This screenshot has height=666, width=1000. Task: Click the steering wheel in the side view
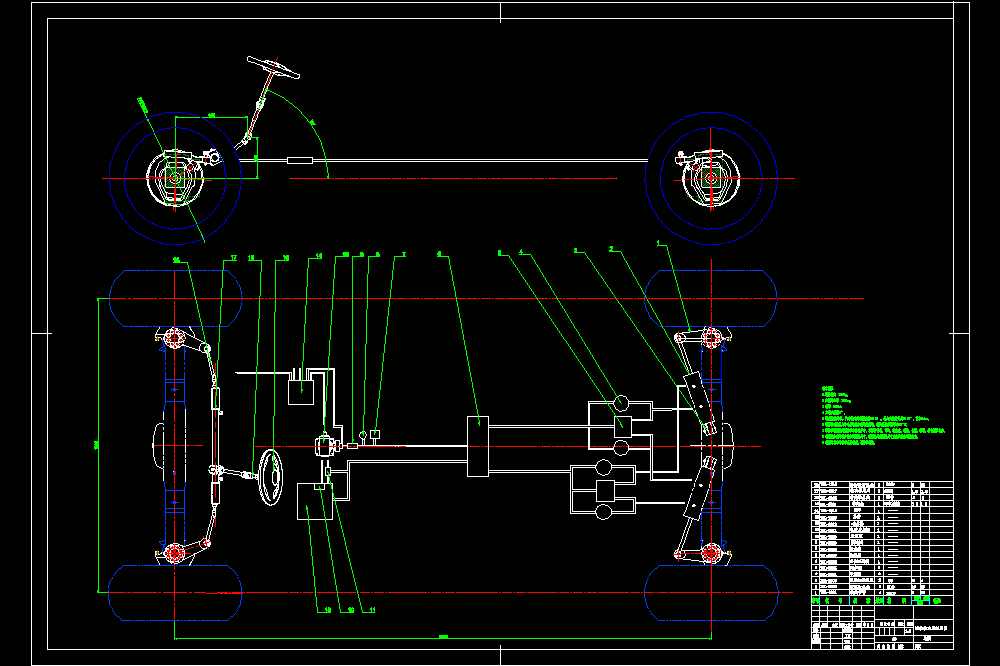[x=274, y=68]
